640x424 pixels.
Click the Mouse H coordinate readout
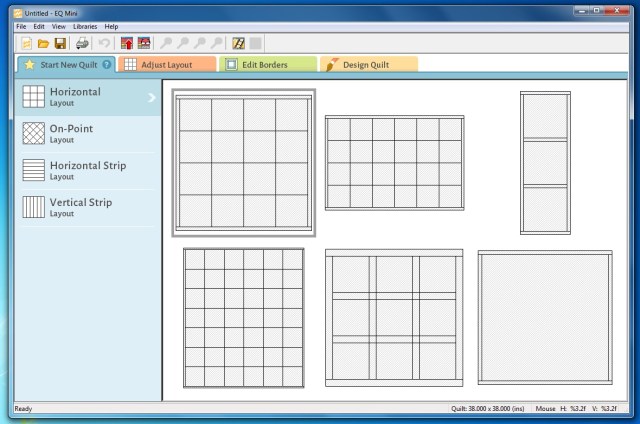(x=573, y=408)
